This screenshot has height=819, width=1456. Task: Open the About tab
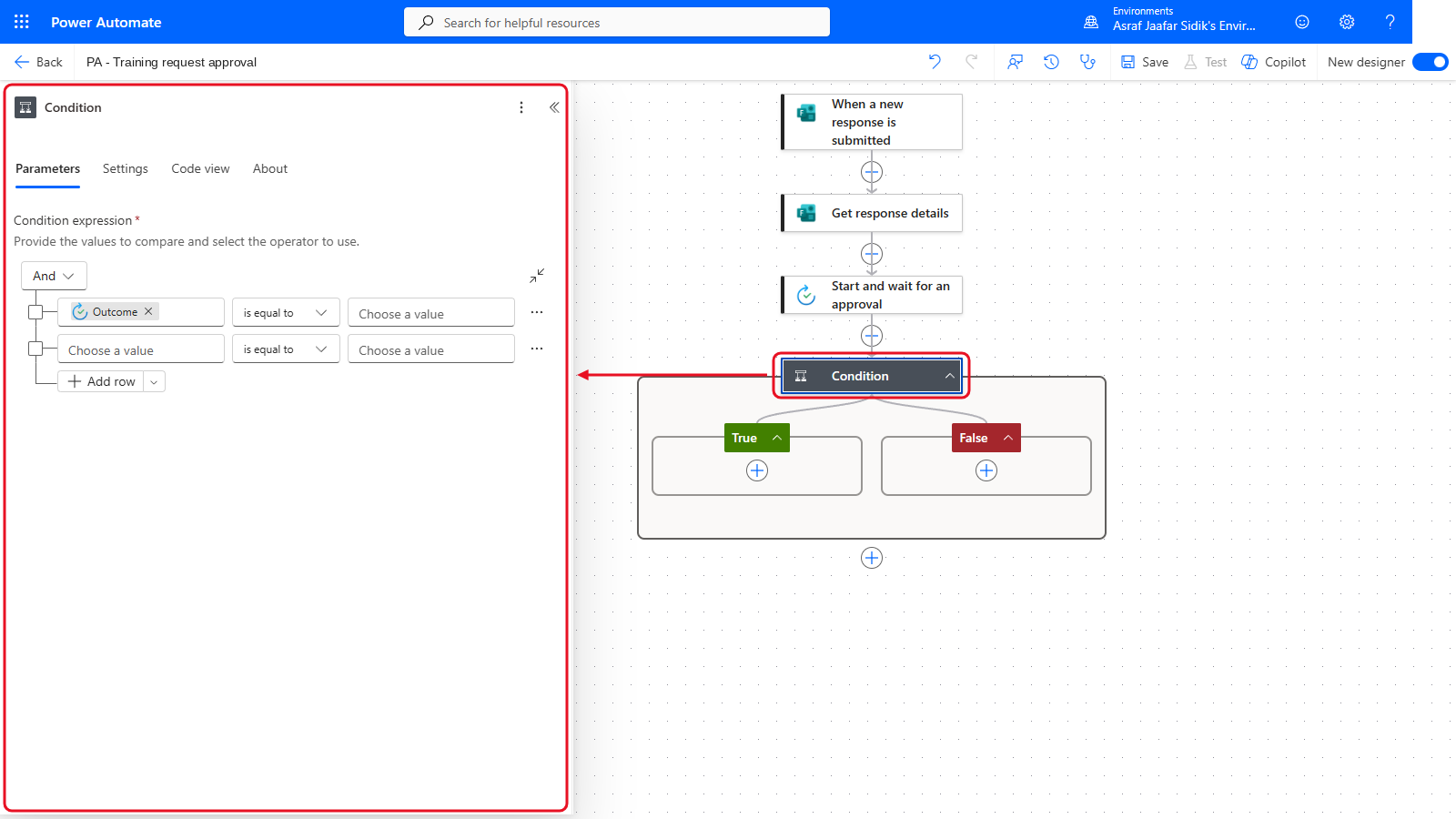coord(270,169)
